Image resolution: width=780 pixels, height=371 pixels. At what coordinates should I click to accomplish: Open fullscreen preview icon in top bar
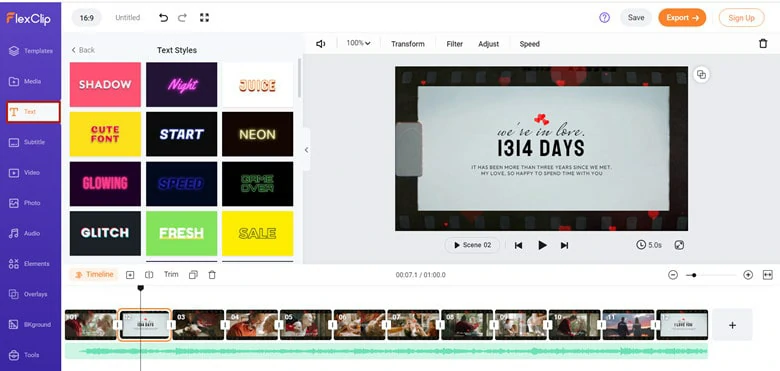click(204, 18)
